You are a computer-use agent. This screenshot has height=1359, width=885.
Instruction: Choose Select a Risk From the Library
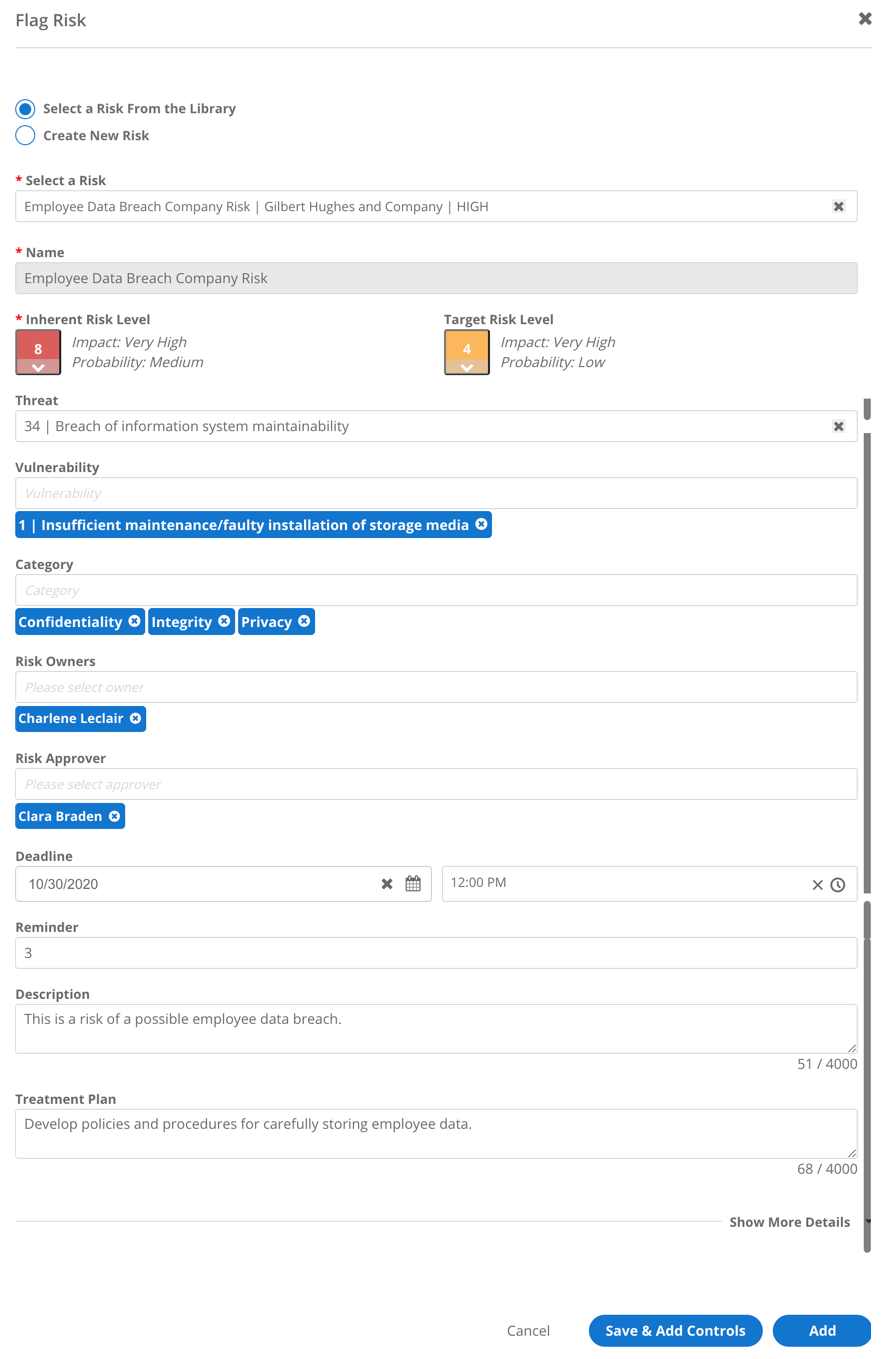(25, 109)
